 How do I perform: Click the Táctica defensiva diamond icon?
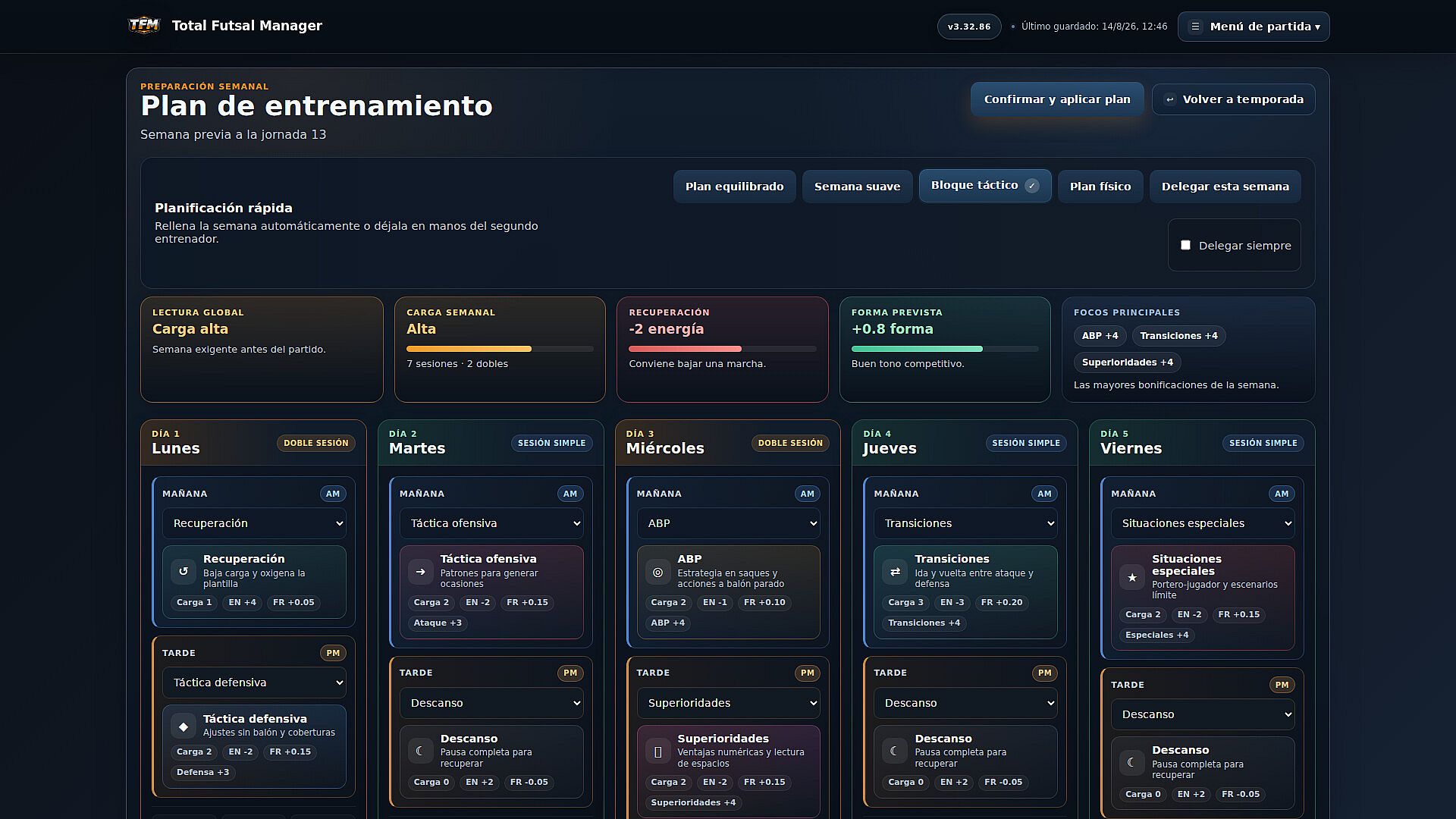click(184, 726)
